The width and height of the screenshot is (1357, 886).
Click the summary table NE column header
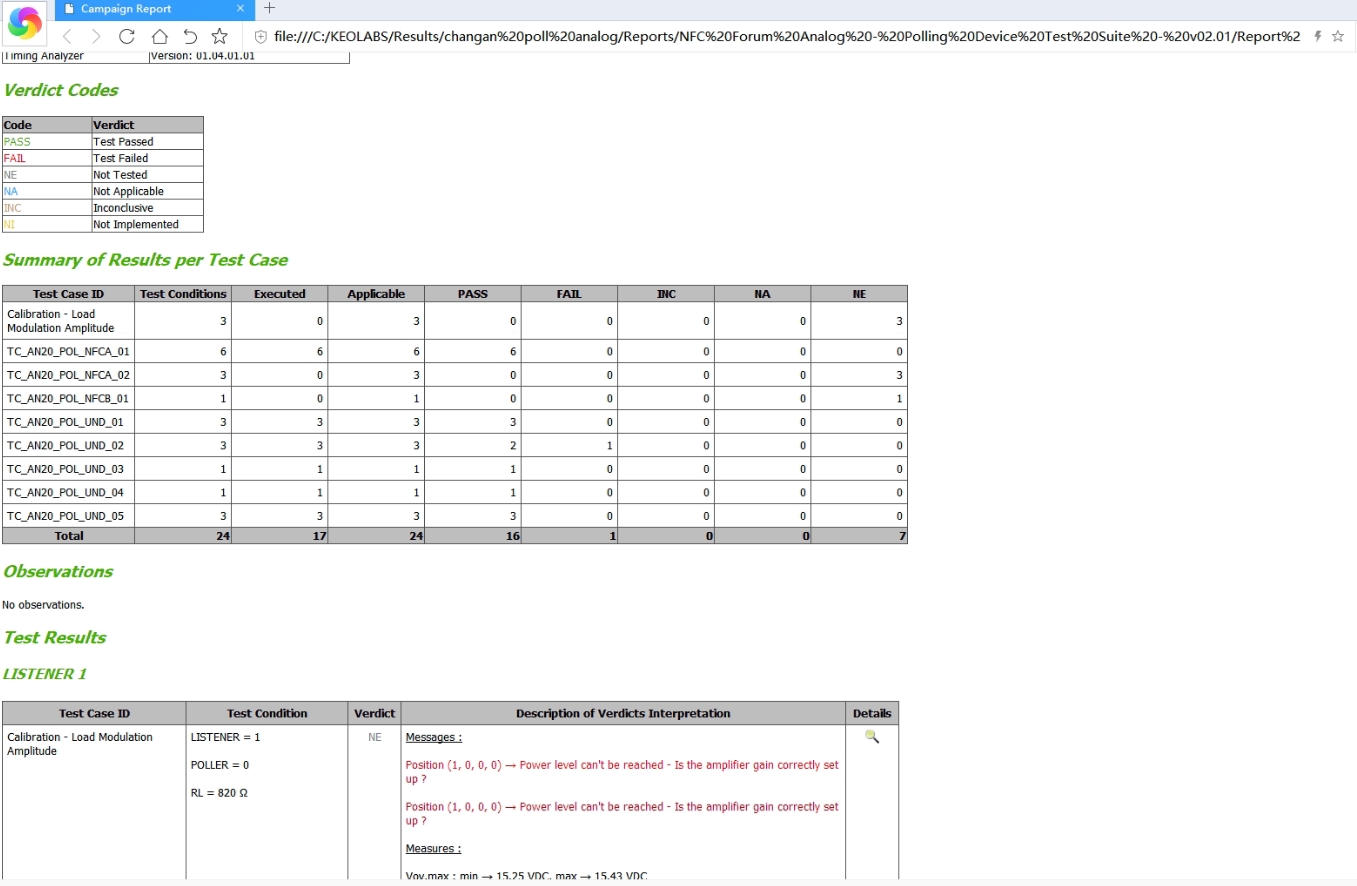pyautogui.click(x=859, y=294)
